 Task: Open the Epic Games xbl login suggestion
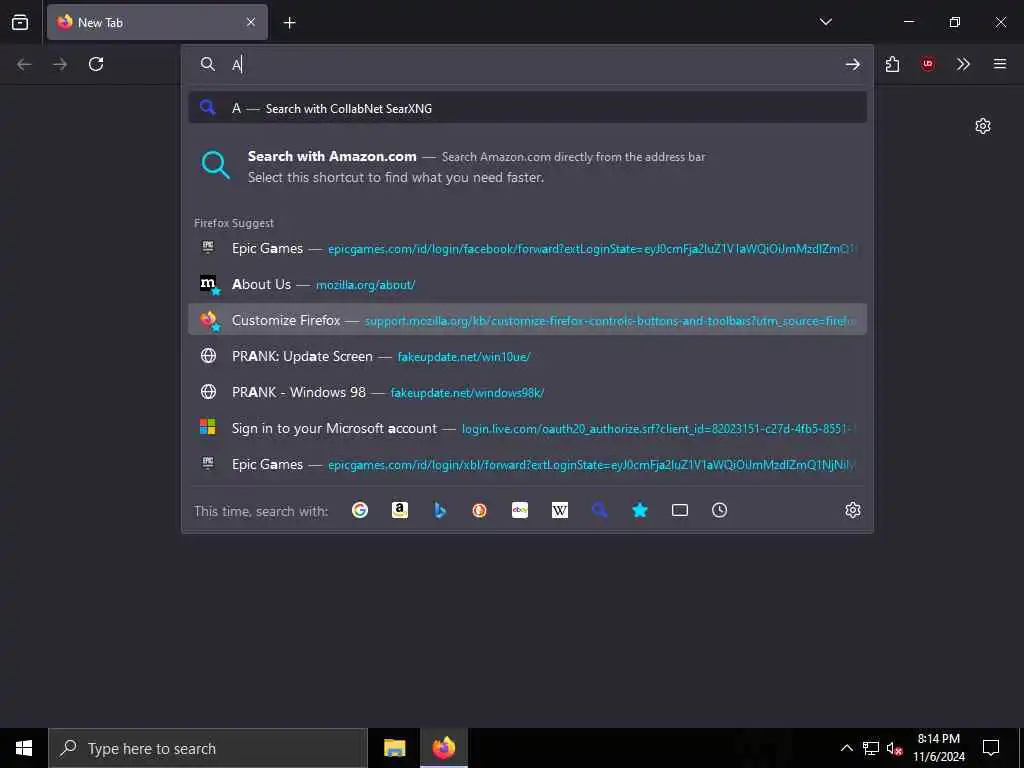[x=528, y=464]
